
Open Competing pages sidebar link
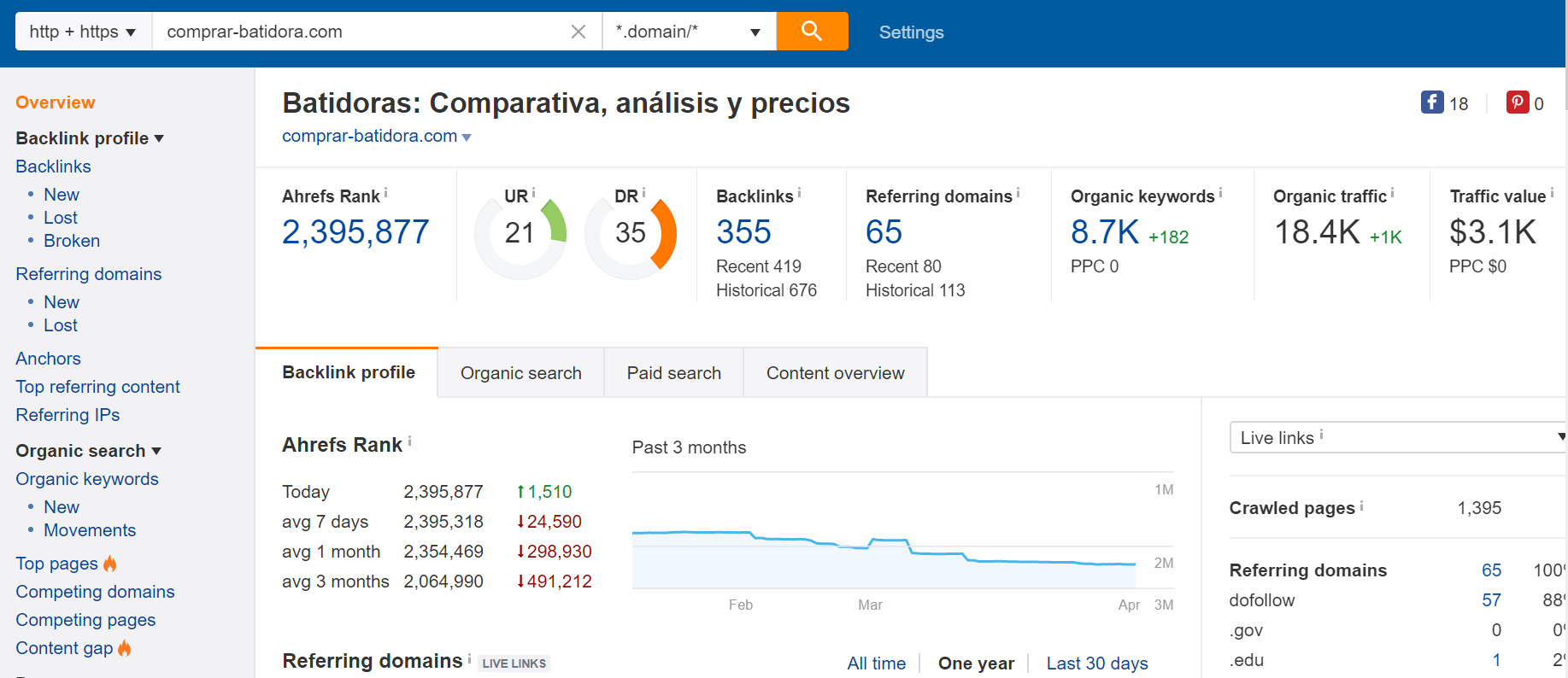[x=85, y=620]
